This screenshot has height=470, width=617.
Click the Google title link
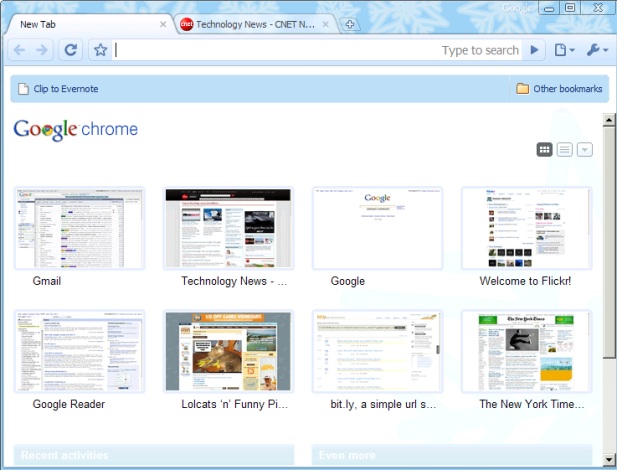click(347, 281)
